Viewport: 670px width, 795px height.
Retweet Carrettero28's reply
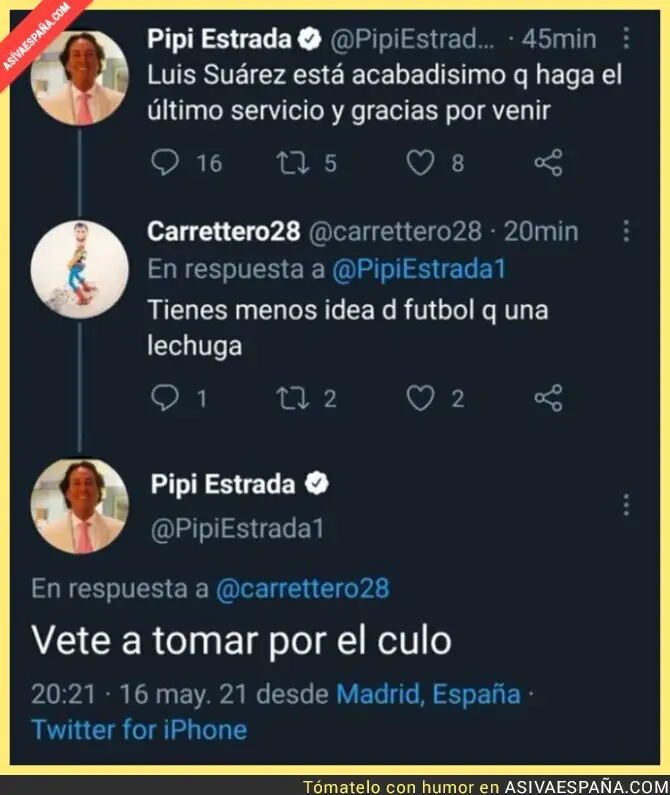pyautogui.click(x=292, y=399)
